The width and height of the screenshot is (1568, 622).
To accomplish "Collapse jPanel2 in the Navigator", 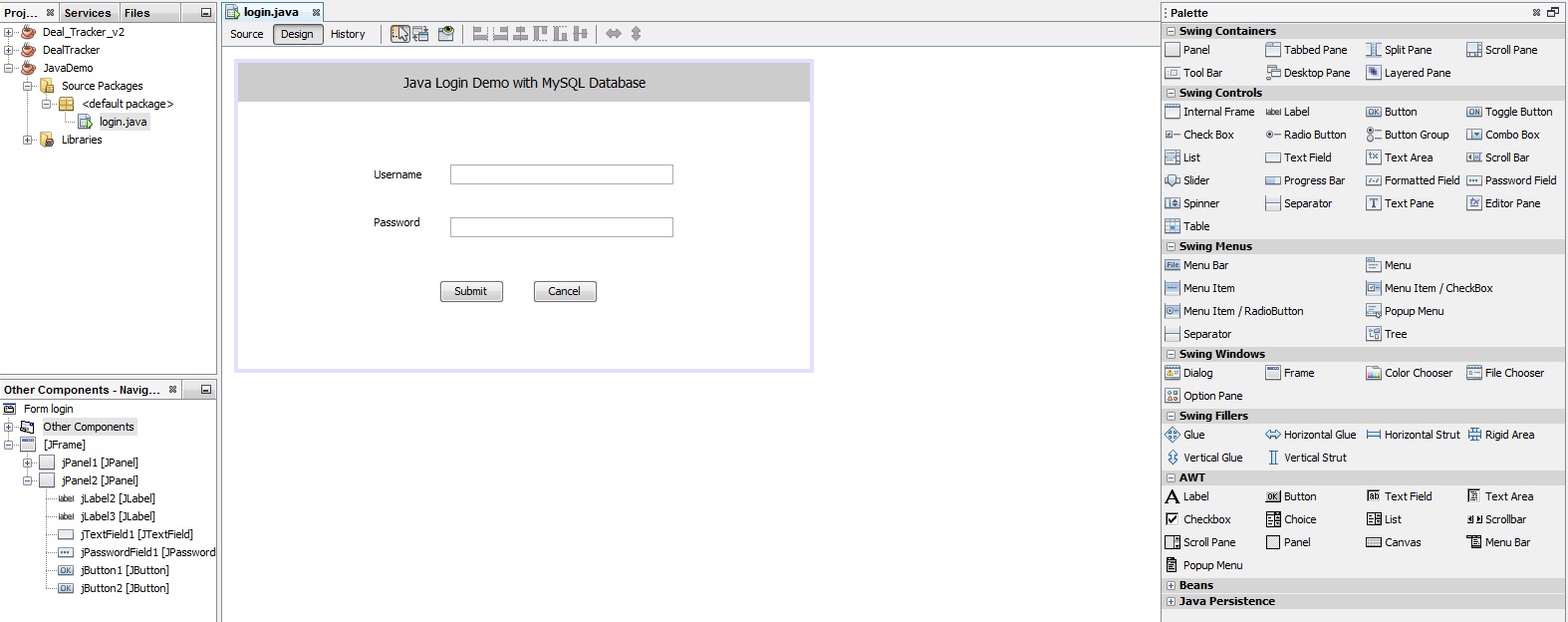I will click(x=28, y=480).
